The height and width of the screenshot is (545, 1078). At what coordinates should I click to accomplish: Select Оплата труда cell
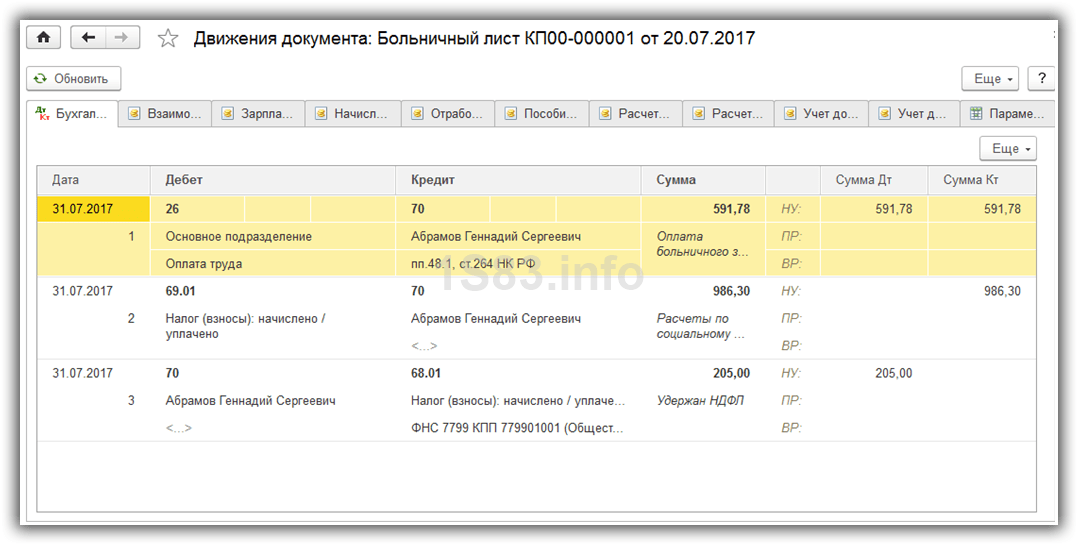click(273, 264)
